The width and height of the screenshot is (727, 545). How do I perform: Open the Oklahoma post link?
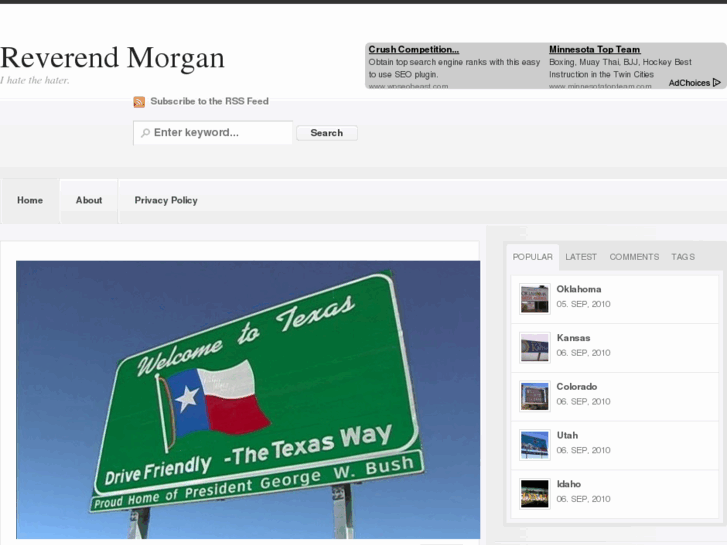click(x=579, y=289)
